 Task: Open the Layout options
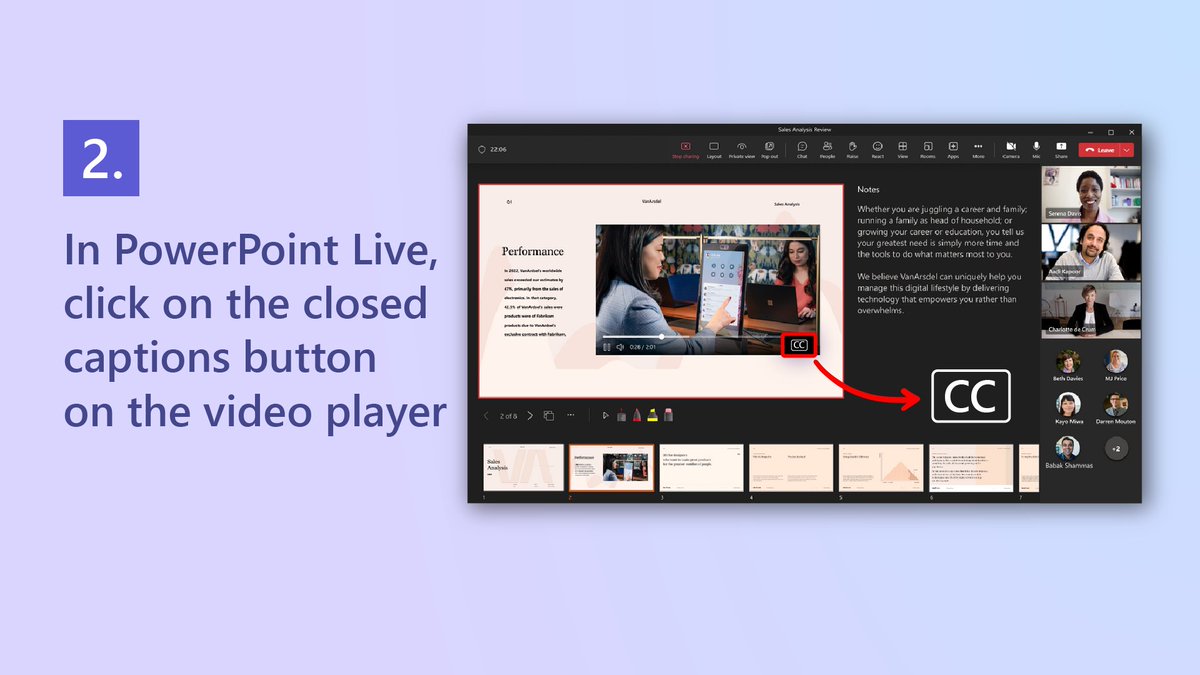click(714, 150)
